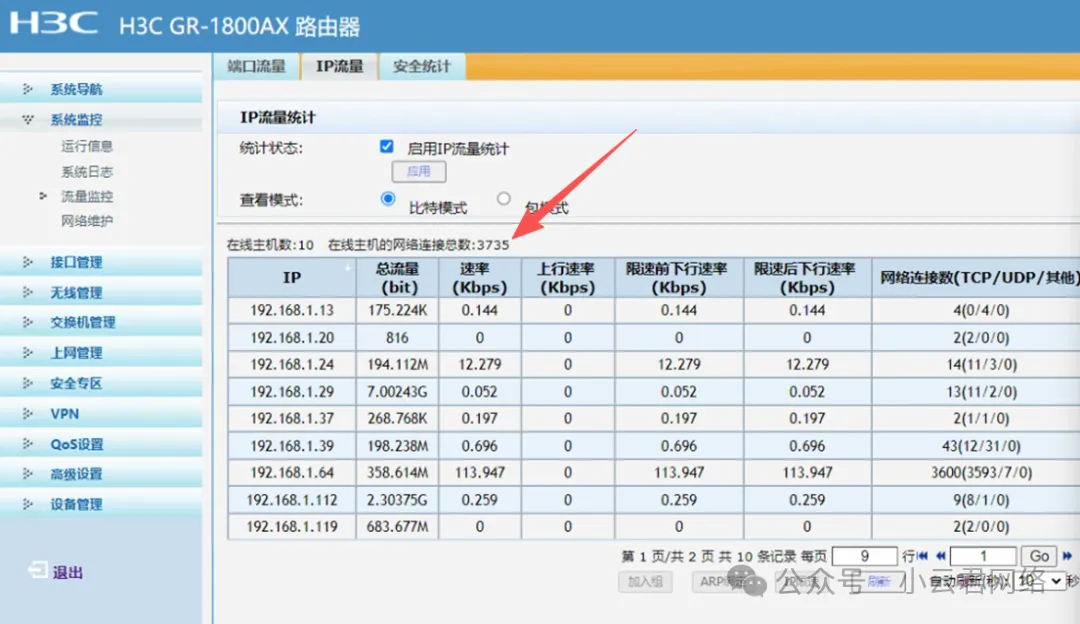Collapse the 系统监控 menu section

pyautogui.click(x=75, y=119)
